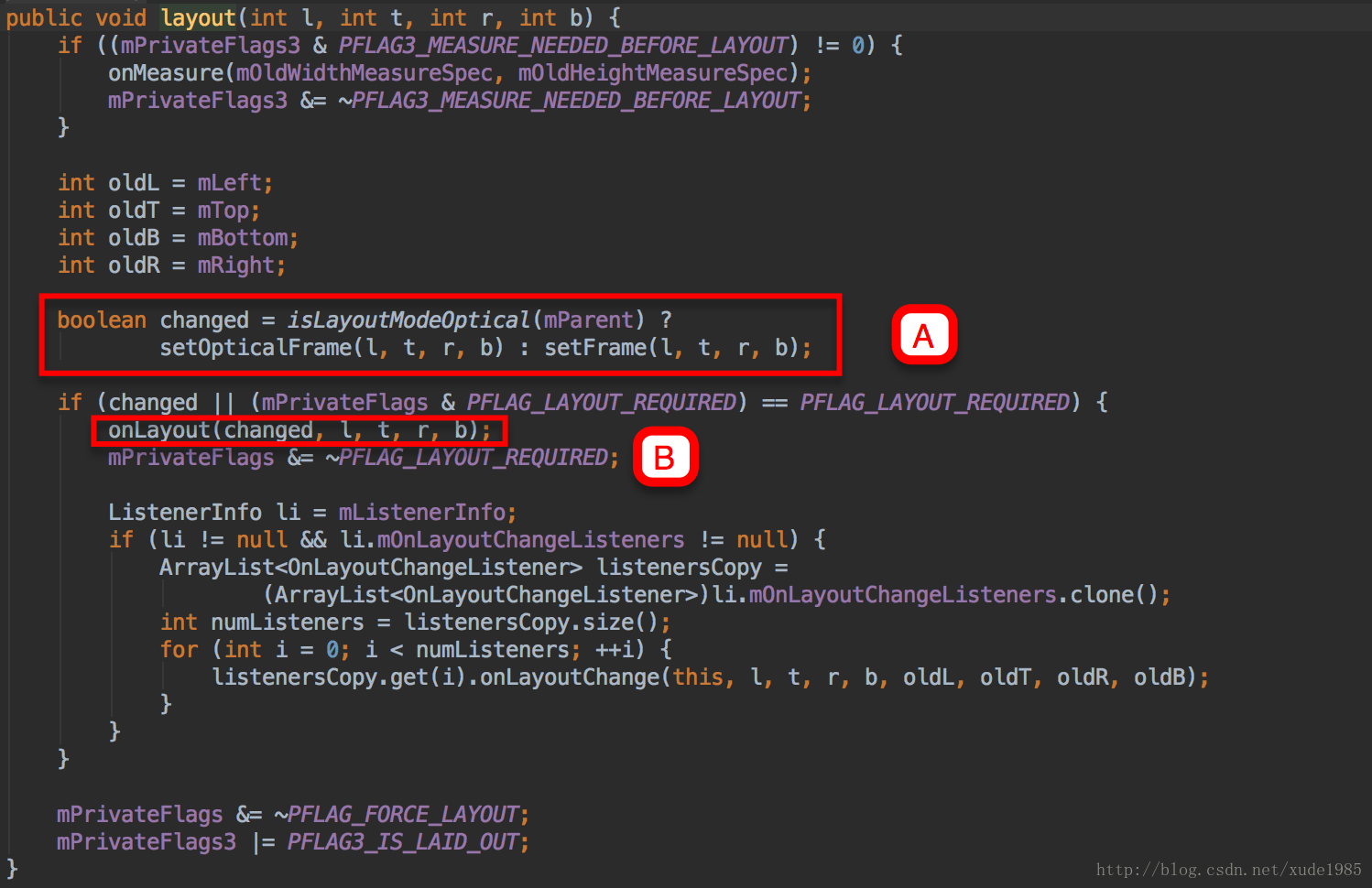Click the 'setOpticalFrame' method call
This screenshot has height=888, width=1372.
click(256, 348)
